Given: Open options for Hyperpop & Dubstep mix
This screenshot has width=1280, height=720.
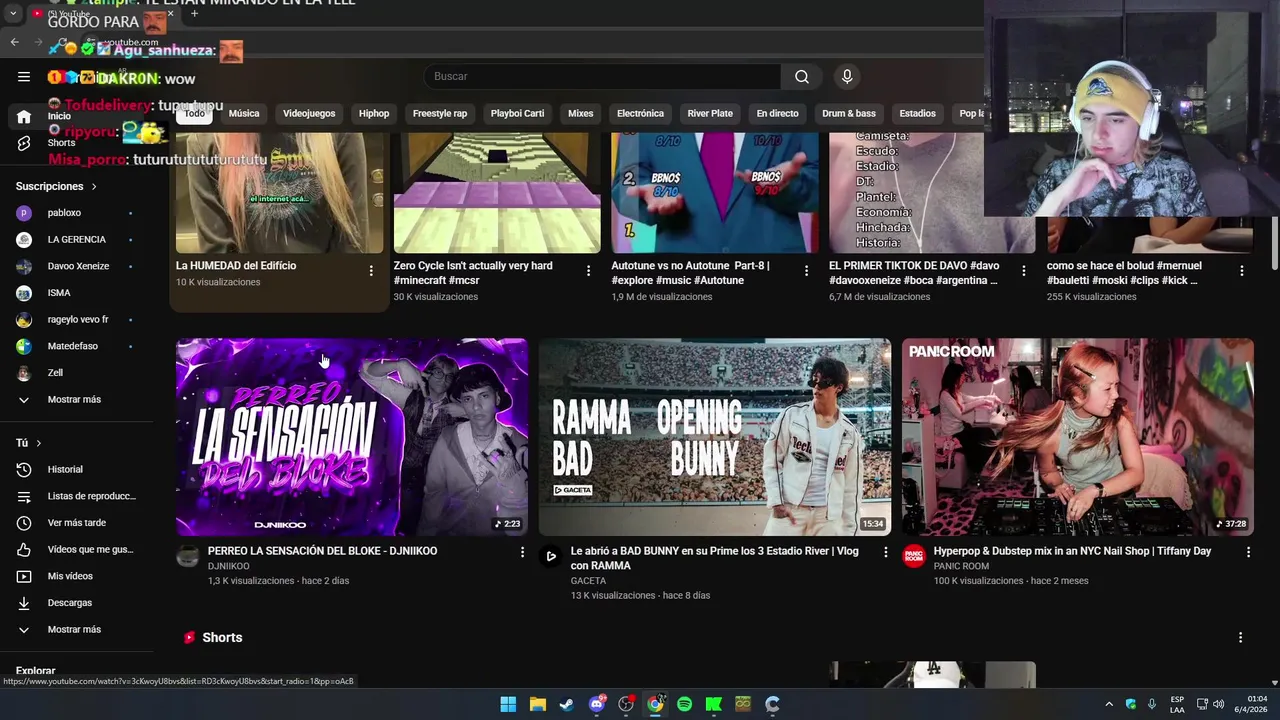Looking at the screenshot, I should [1248, 552].
